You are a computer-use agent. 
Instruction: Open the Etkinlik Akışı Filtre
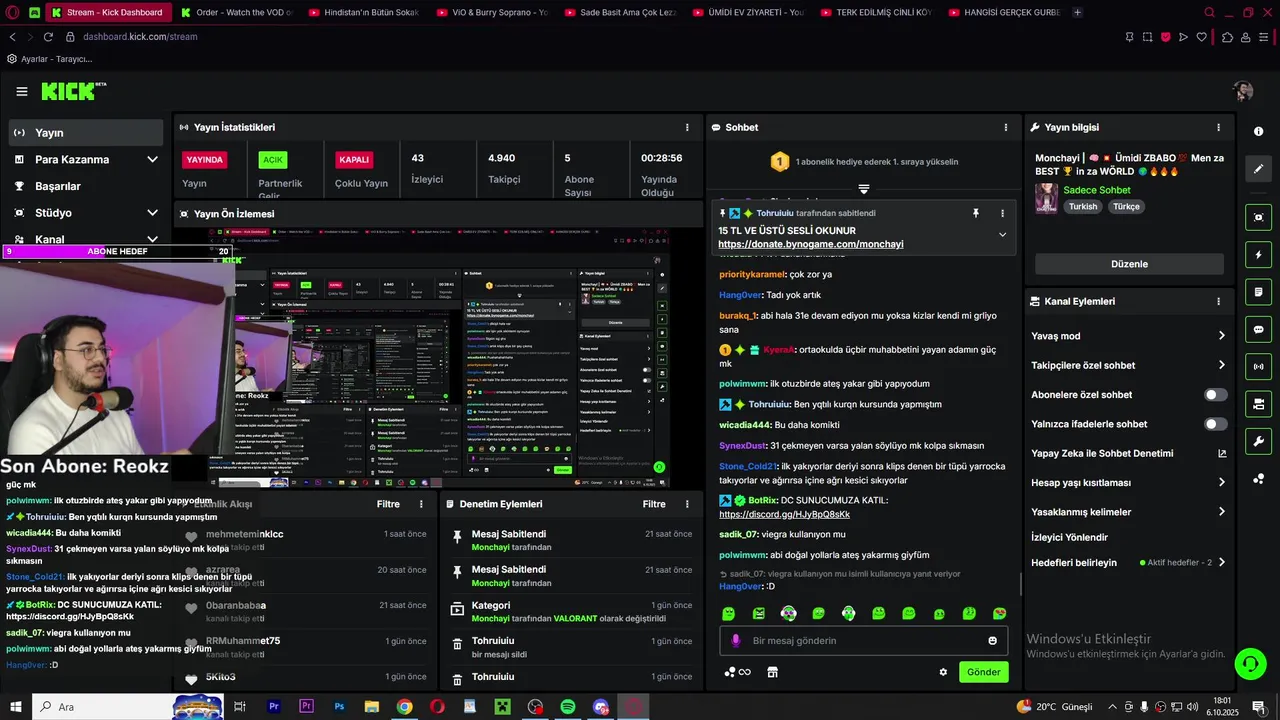coord(388,504)
